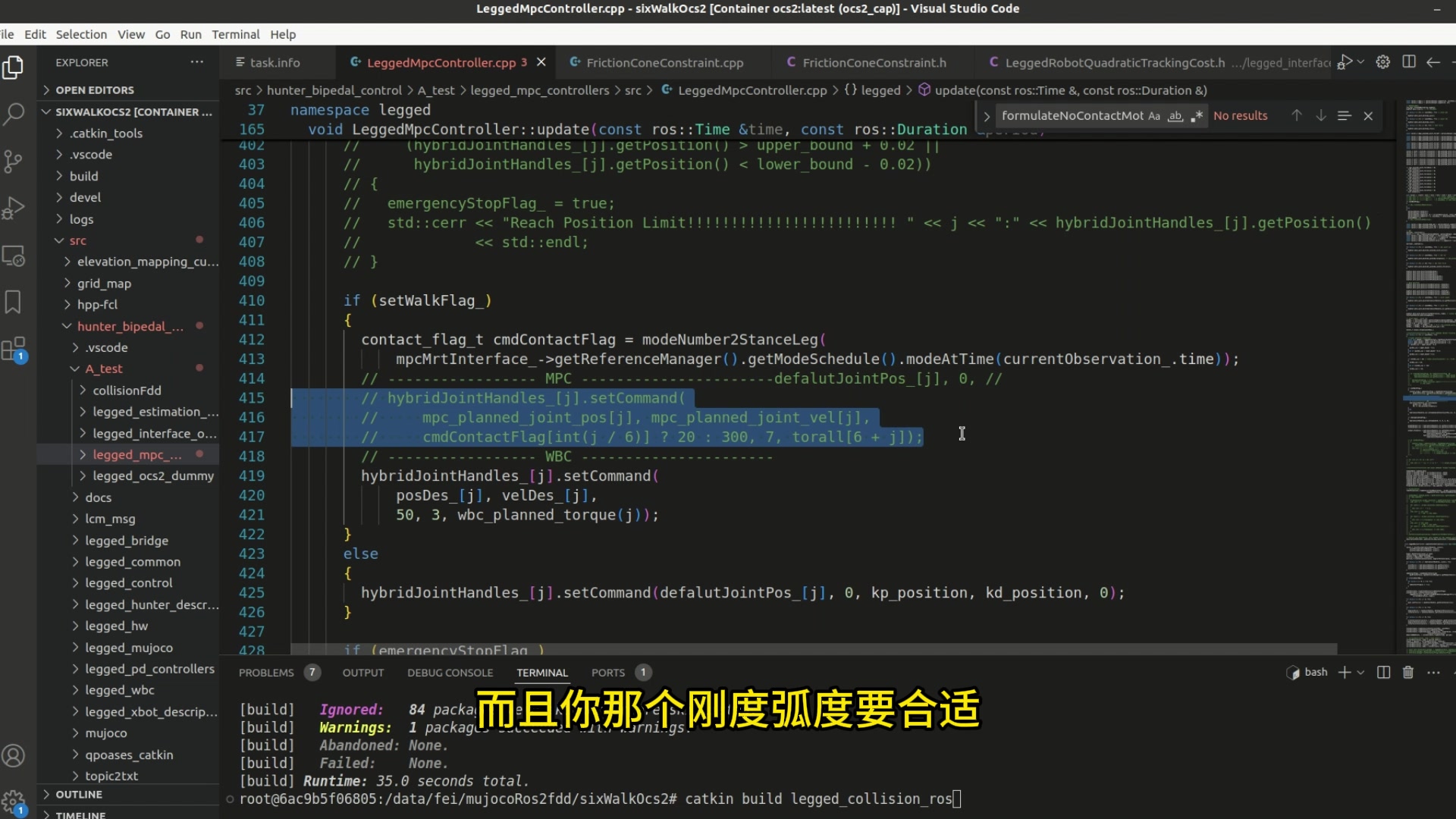Open PROBLEMS panel showing 7 issues
The width and height of the screenshot is (1456, 819).
coord(267,673)
